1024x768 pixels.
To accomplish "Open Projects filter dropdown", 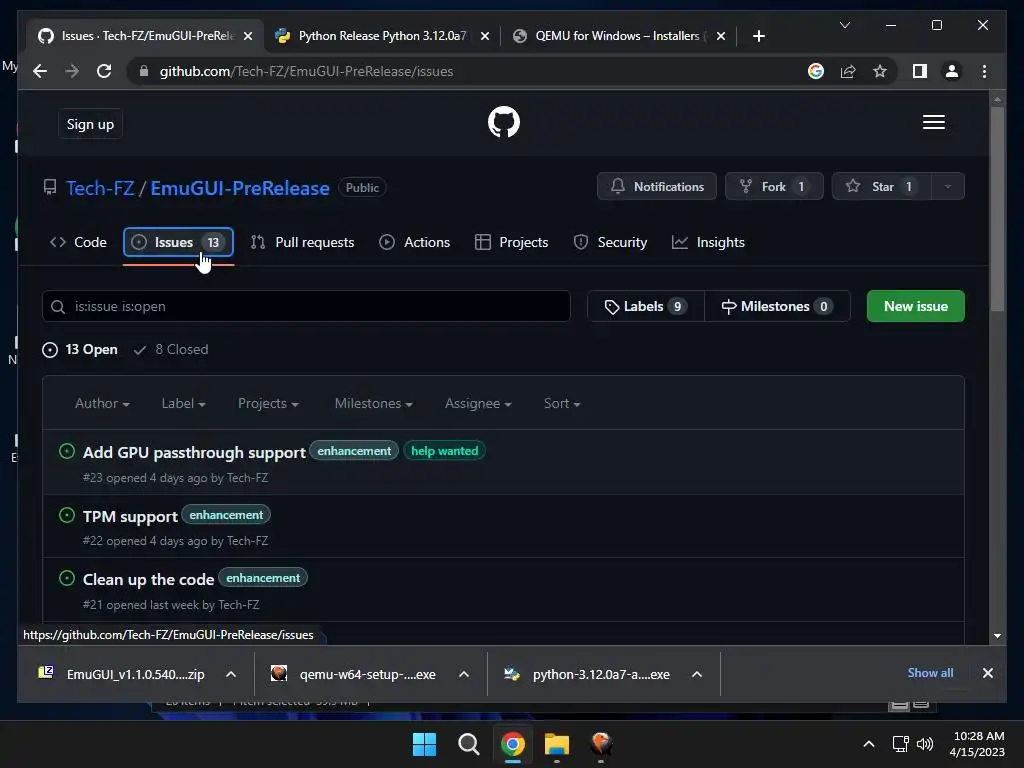I will (268, 404).
